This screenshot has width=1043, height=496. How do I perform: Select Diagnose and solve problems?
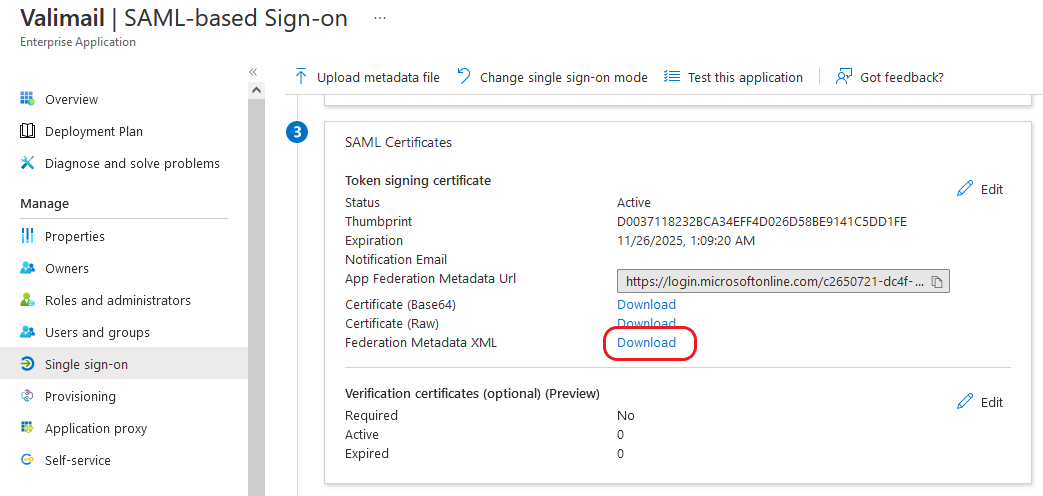click(132, 163)
